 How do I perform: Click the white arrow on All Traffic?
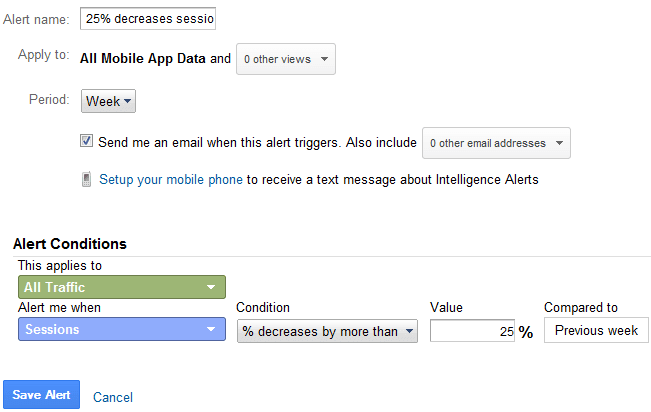(211, 287)
